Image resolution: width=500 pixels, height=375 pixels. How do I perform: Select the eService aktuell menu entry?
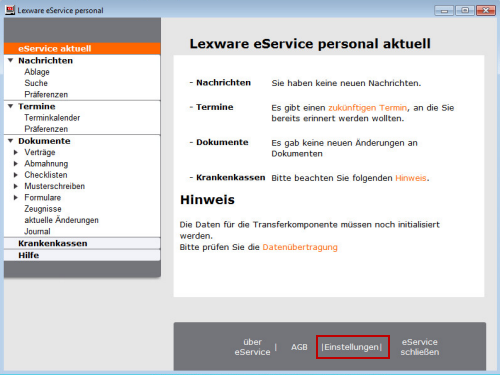pyautogui.click(x=82, y=49)
